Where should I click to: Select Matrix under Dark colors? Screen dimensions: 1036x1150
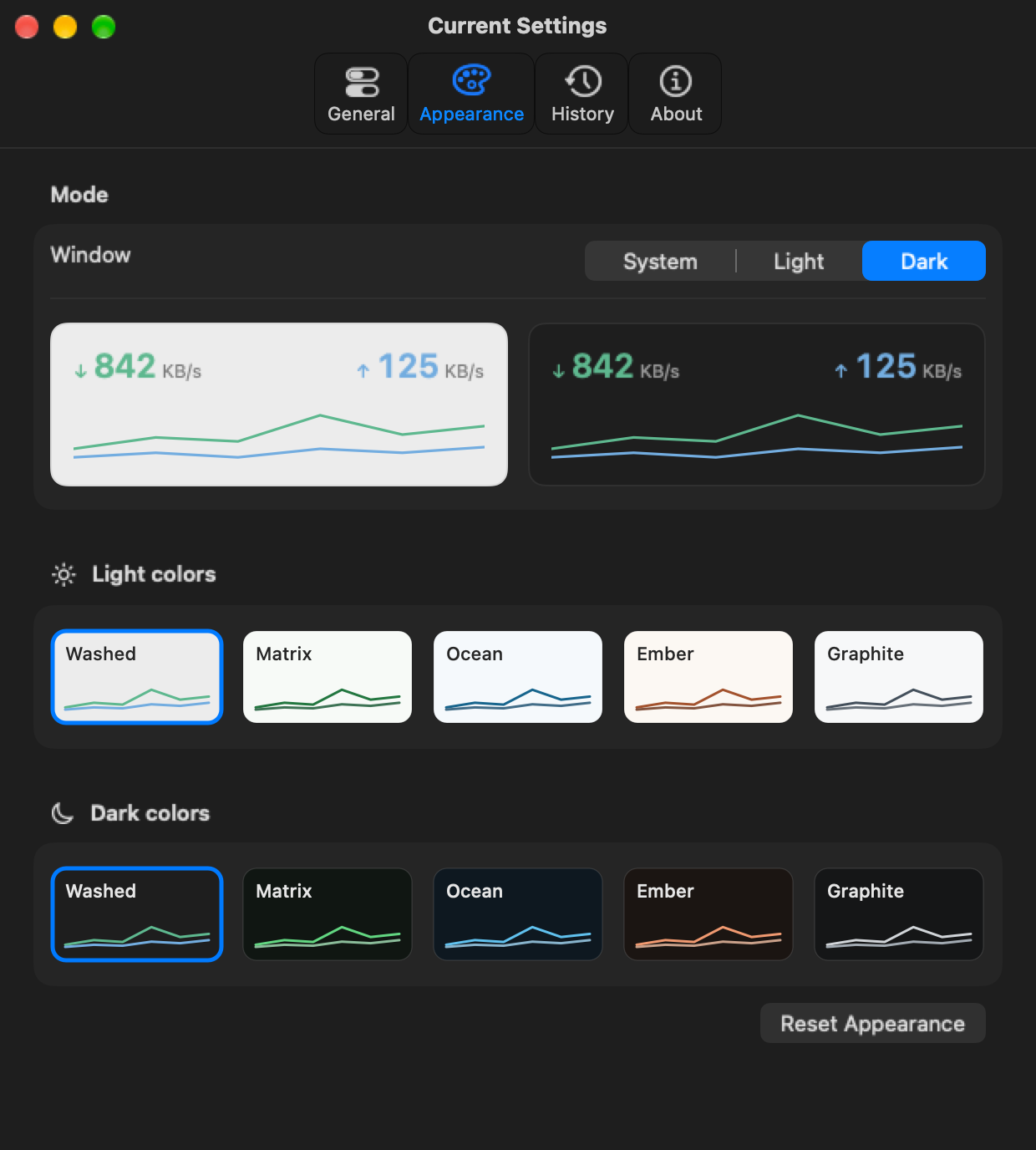coord(328,914)
